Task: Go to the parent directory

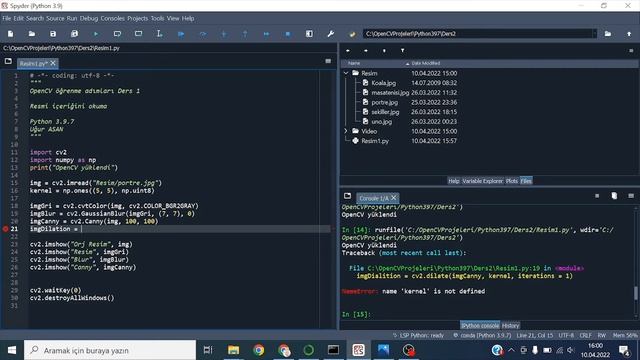Action: tap(629, 34)
